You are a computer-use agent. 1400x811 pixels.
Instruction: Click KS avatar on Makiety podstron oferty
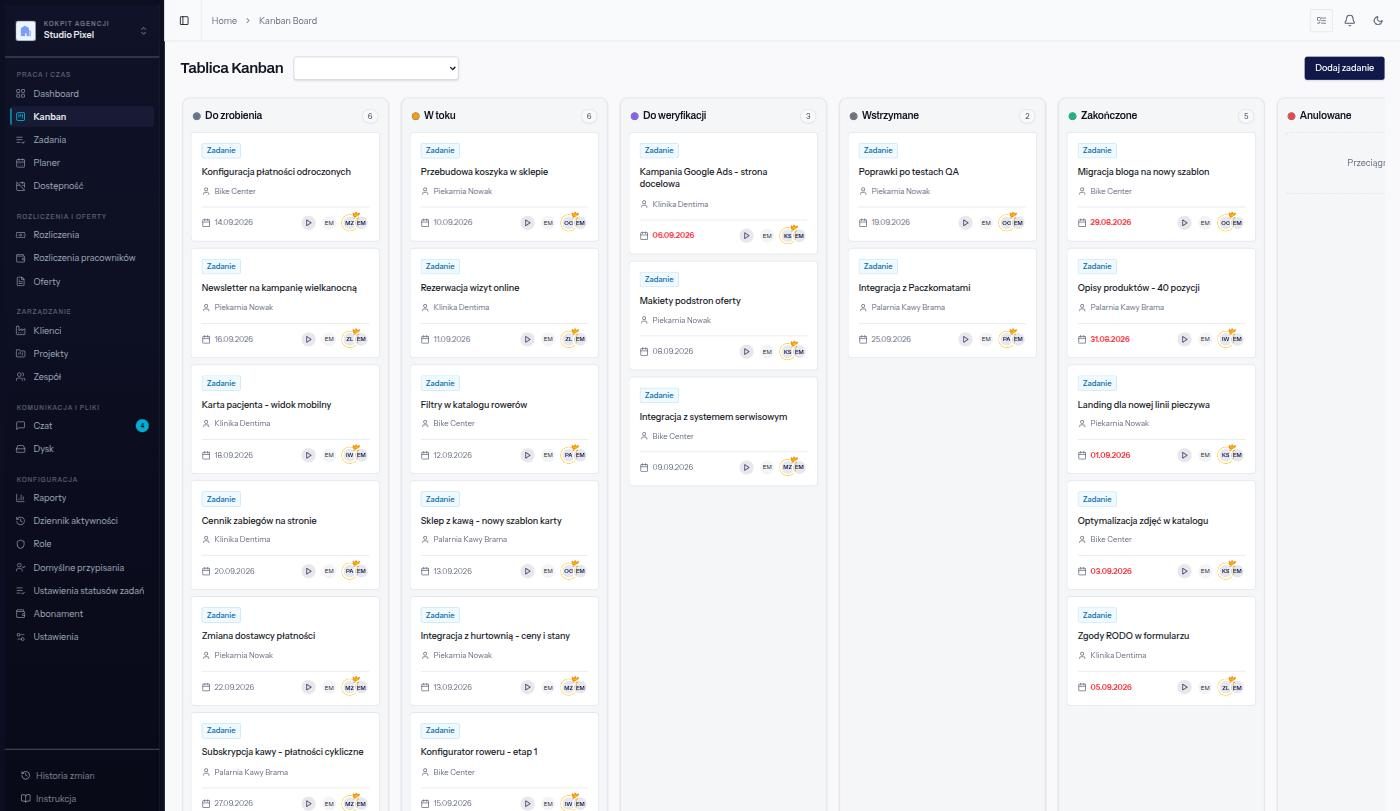tap(787, 352)
